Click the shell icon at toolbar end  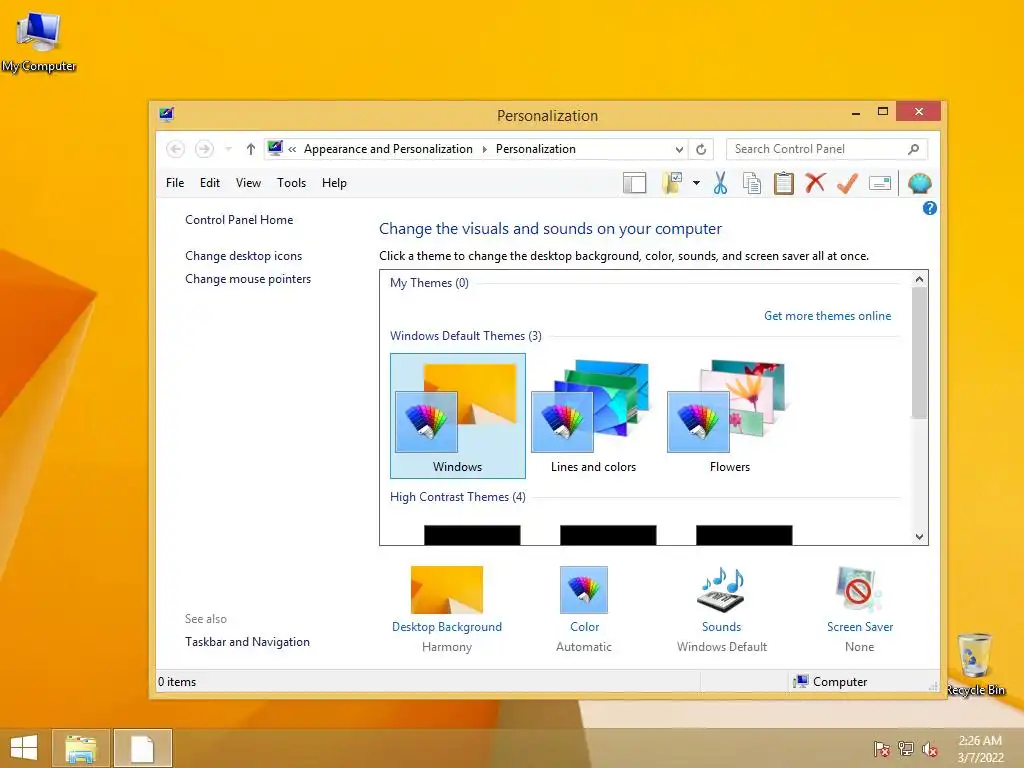click(x=920, y=184)
